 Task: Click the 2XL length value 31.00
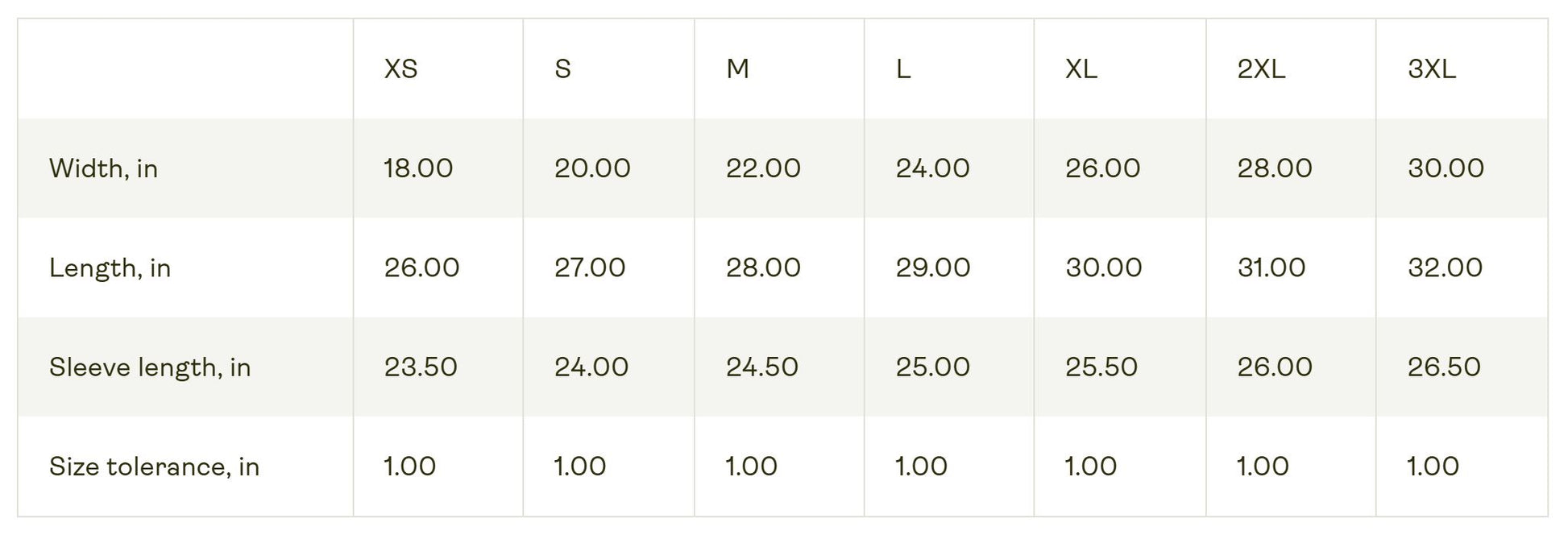pyautogui.click(x=1271, y=267)
